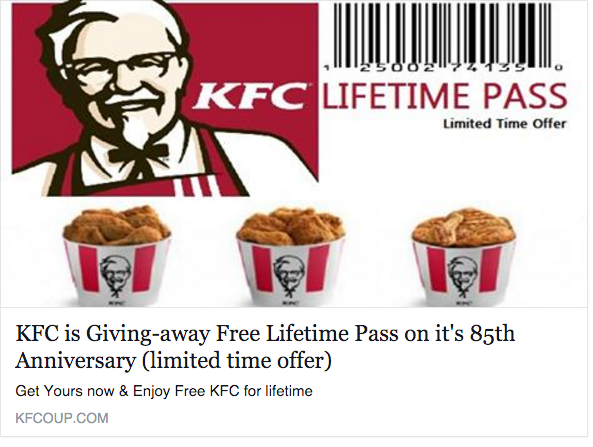
Task: Click the word Anniversary in headline
Action: tap(75, 360)
